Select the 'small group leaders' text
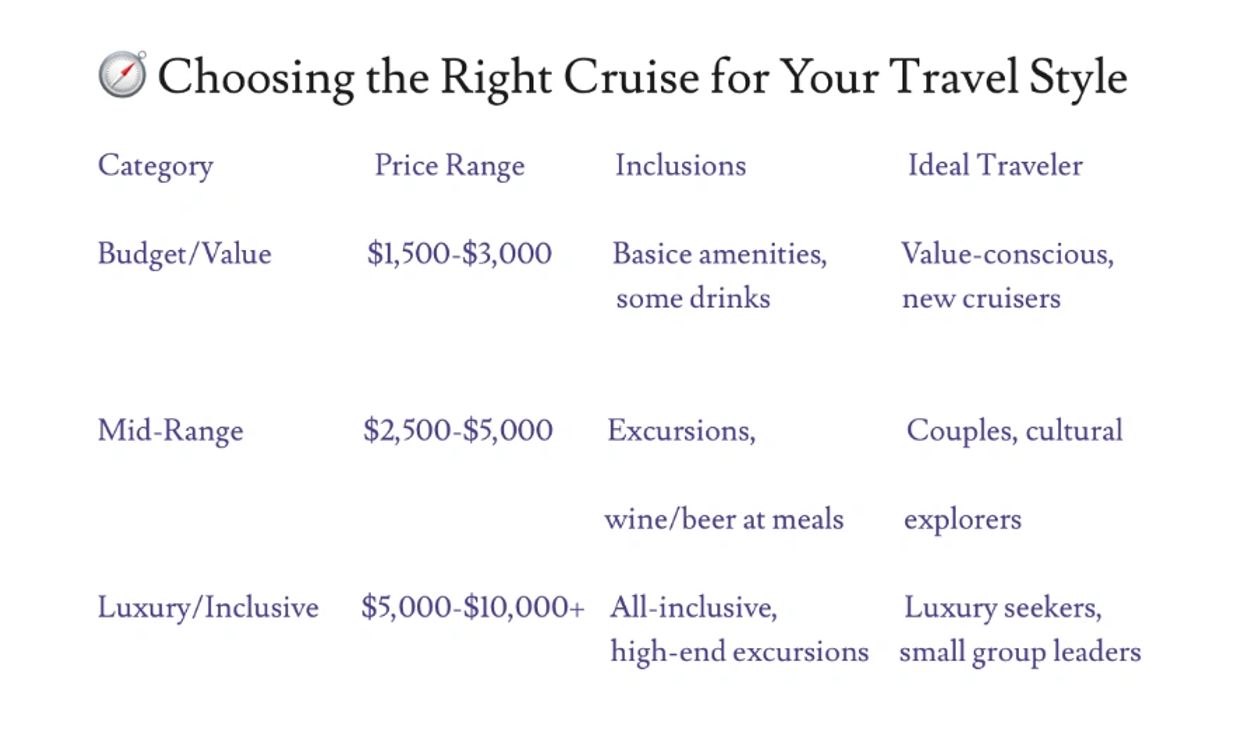The height and width of the screenshot is (729, 1240). [x=1019, y=652]
